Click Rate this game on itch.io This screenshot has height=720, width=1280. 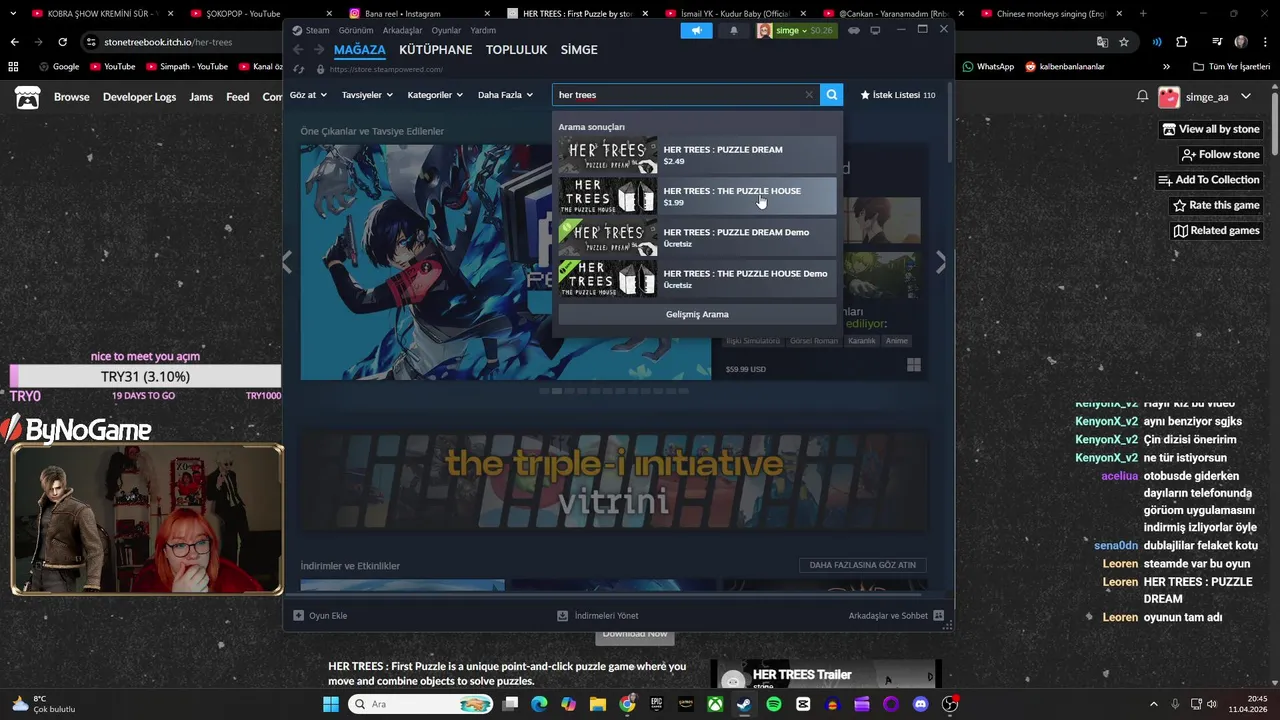1215,205
